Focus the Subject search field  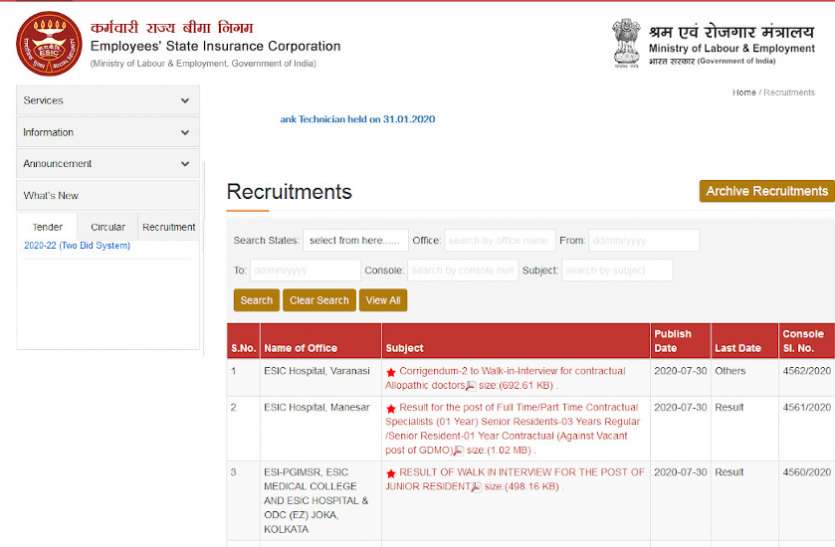tap(617, 270)
